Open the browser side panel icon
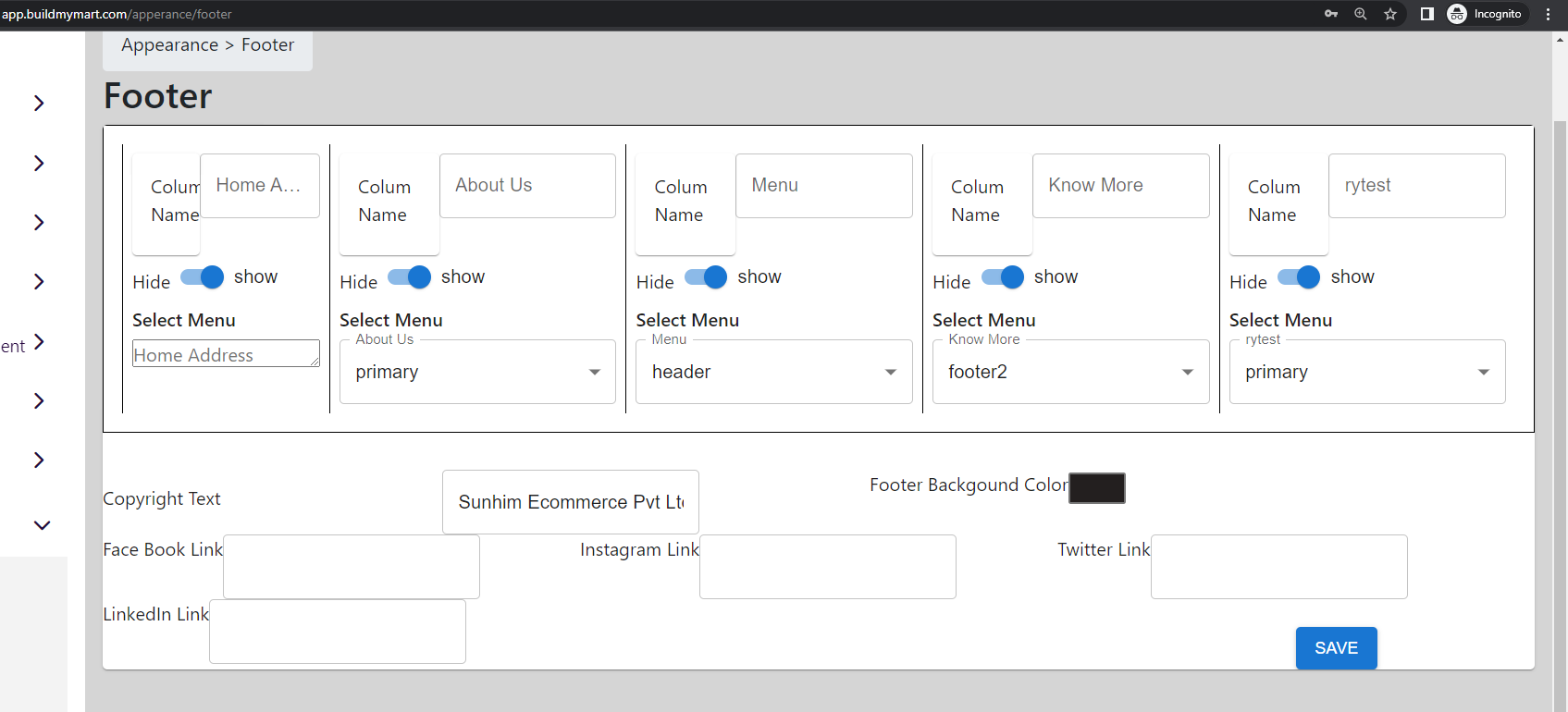 tap(1427, 14)
